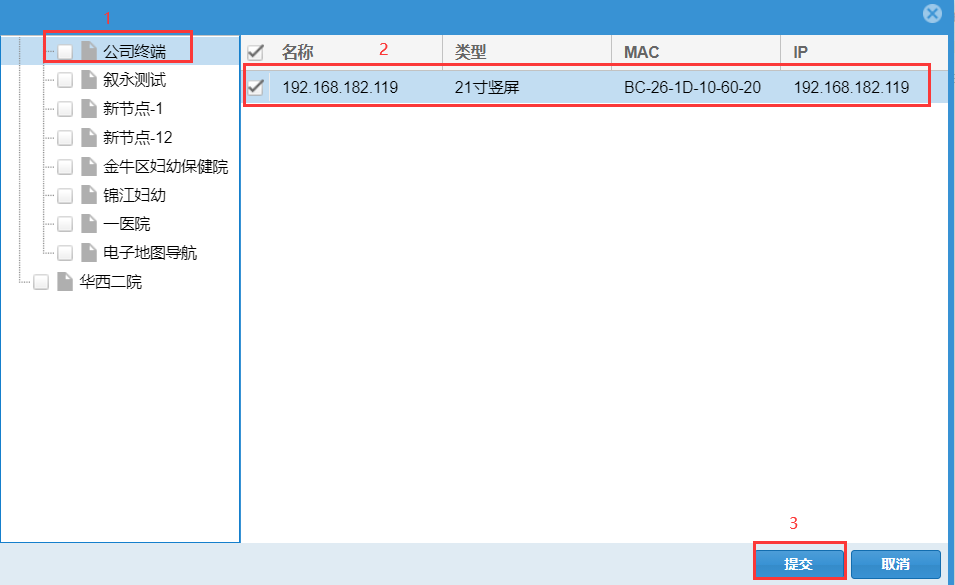Click the 取消 cancel button

(x=895, y=564)
